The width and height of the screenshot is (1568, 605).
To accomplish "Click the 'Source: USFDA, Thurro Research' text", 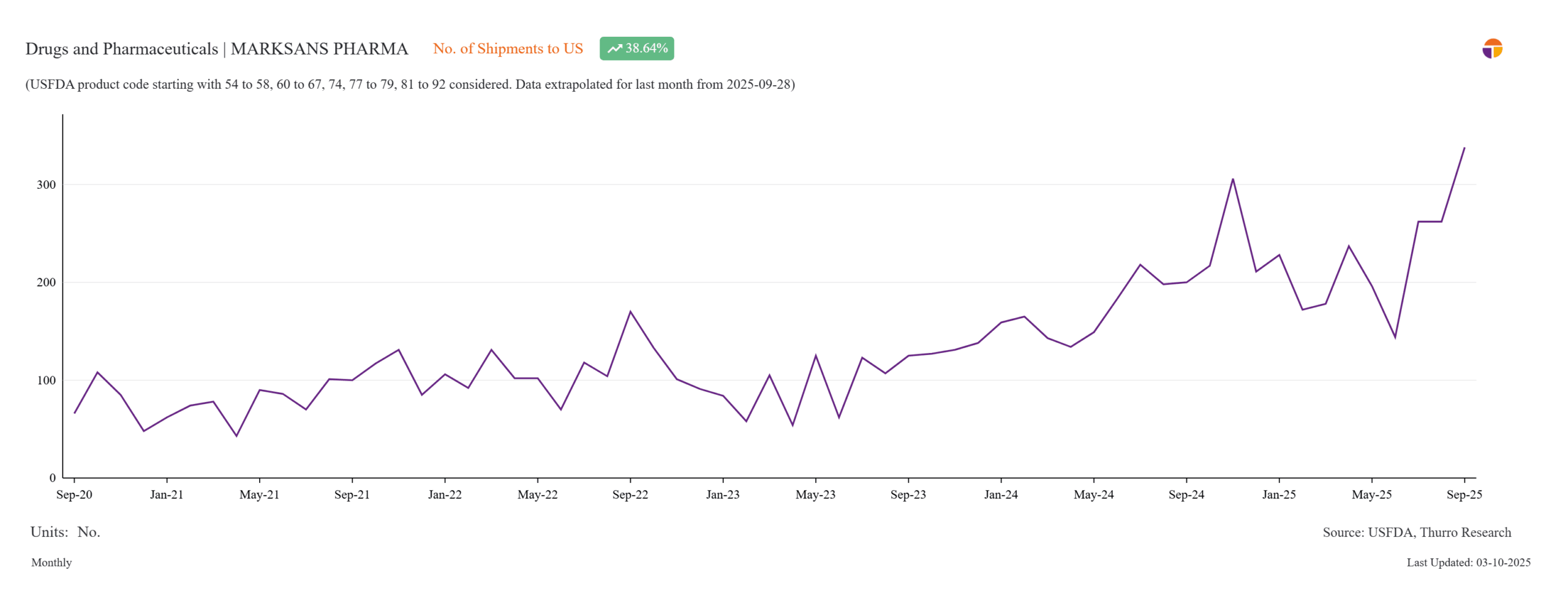I will (x=1416, y=532).
